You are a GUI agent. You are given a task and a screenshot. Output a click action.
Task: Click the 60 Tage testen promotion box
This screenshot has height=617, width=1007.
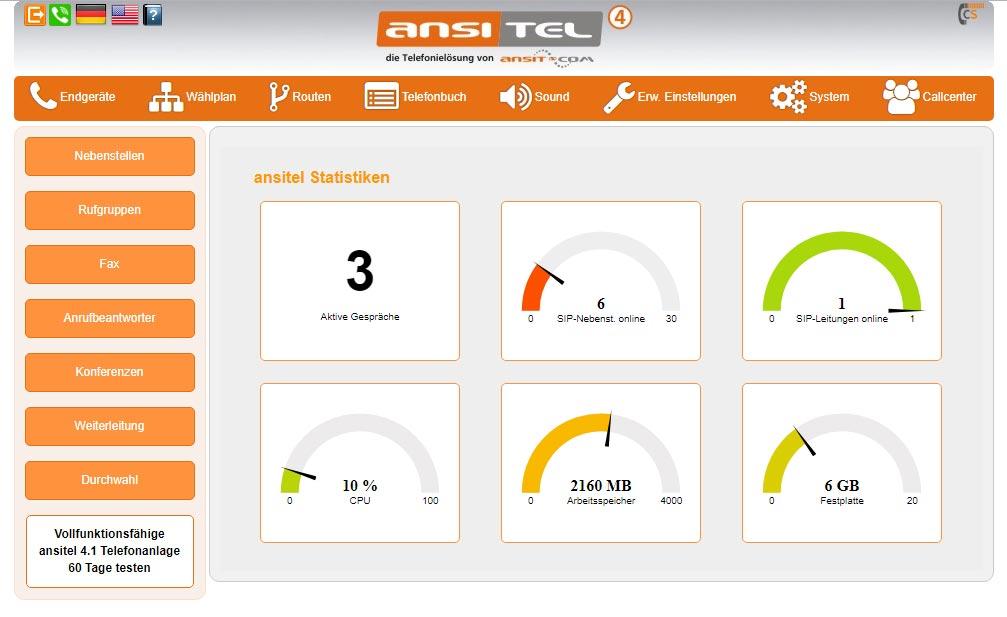110,551
